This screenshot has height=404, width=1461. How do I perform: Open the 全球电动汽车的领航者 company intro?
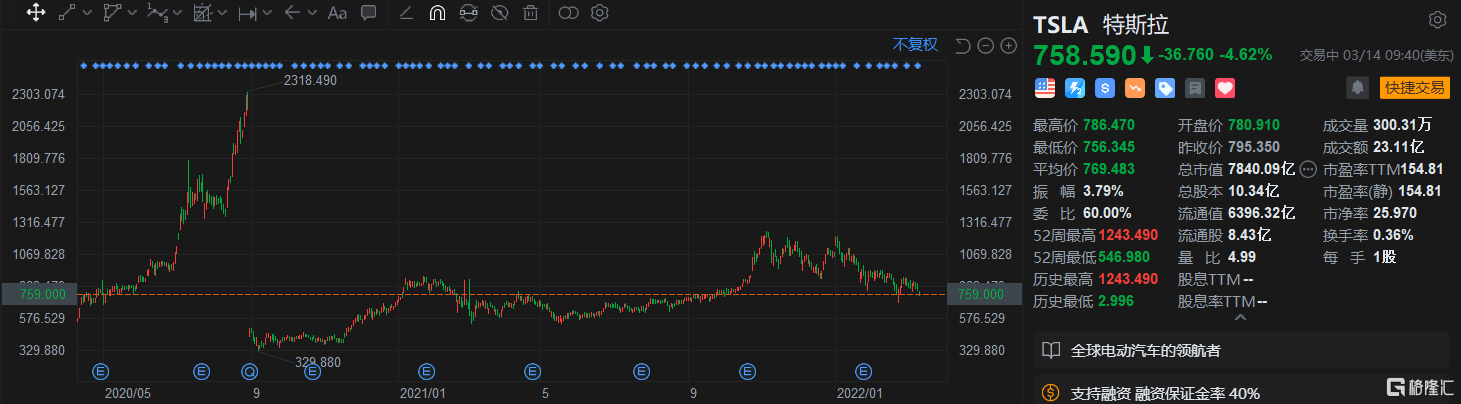[x=1241, y=351]
